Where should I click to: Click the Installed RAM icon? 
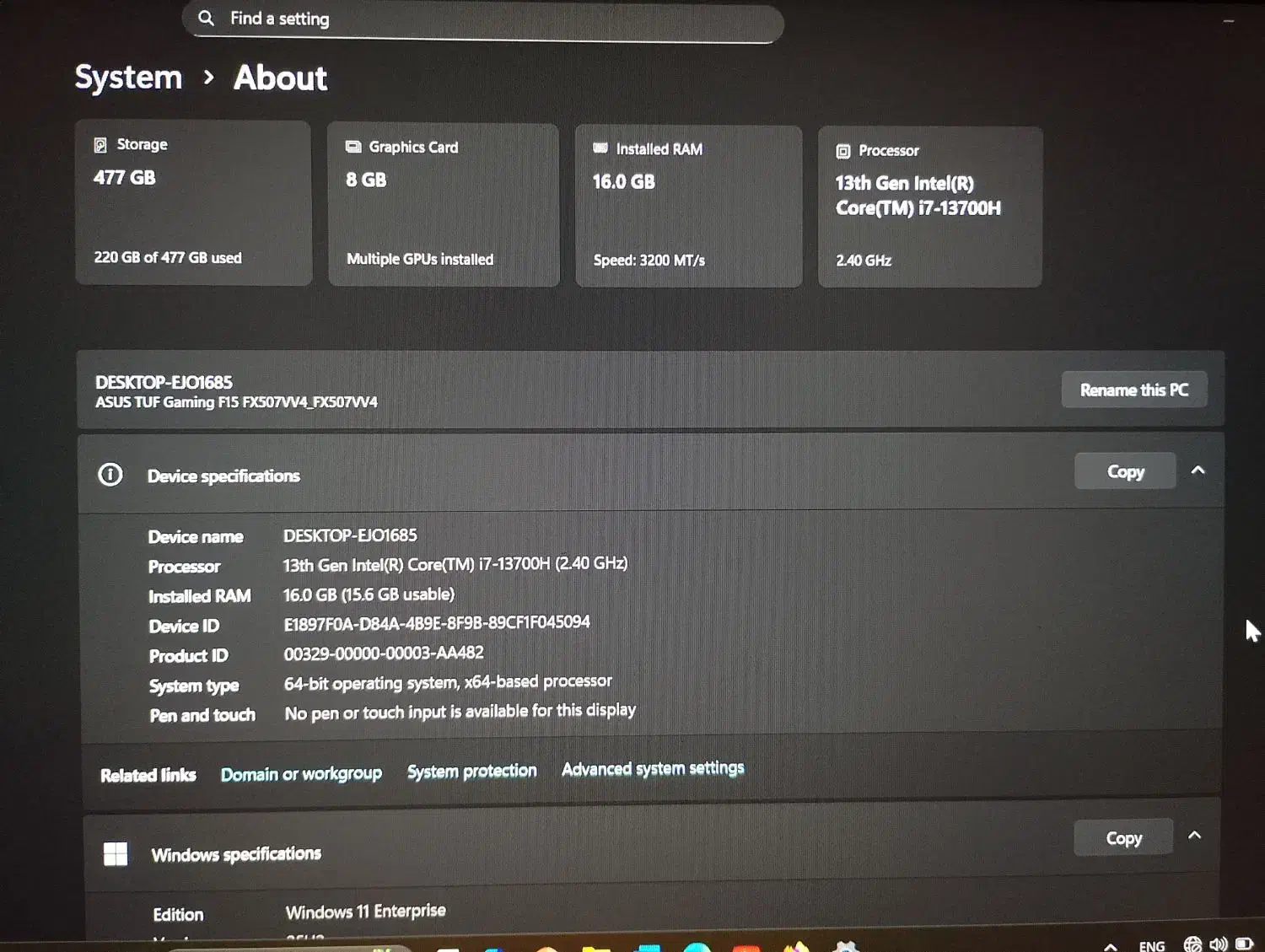click(600, 148)
